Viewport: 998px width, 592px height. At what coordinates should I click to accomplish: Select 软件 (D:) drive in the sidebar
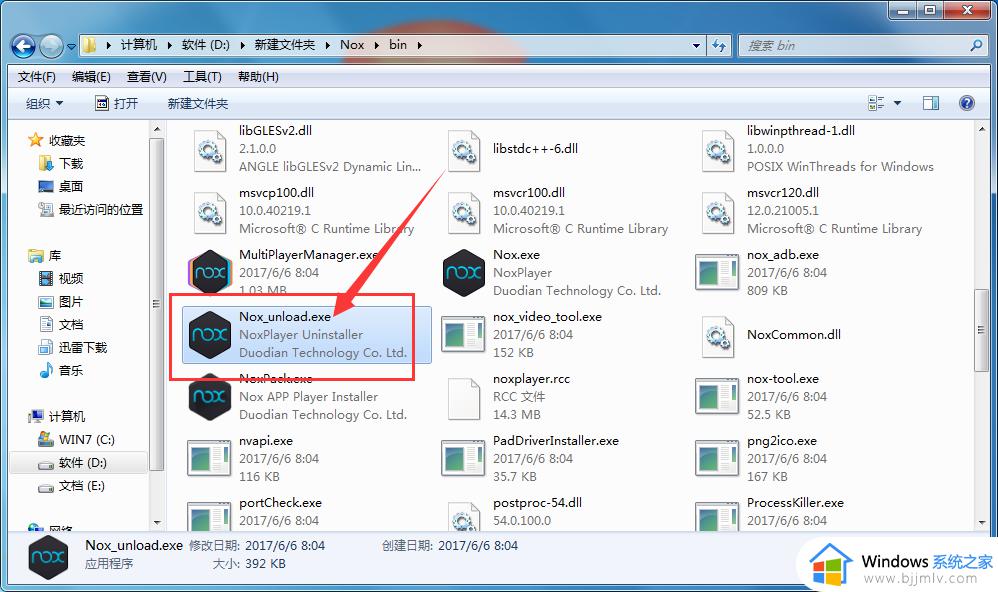tap(83, 463)
